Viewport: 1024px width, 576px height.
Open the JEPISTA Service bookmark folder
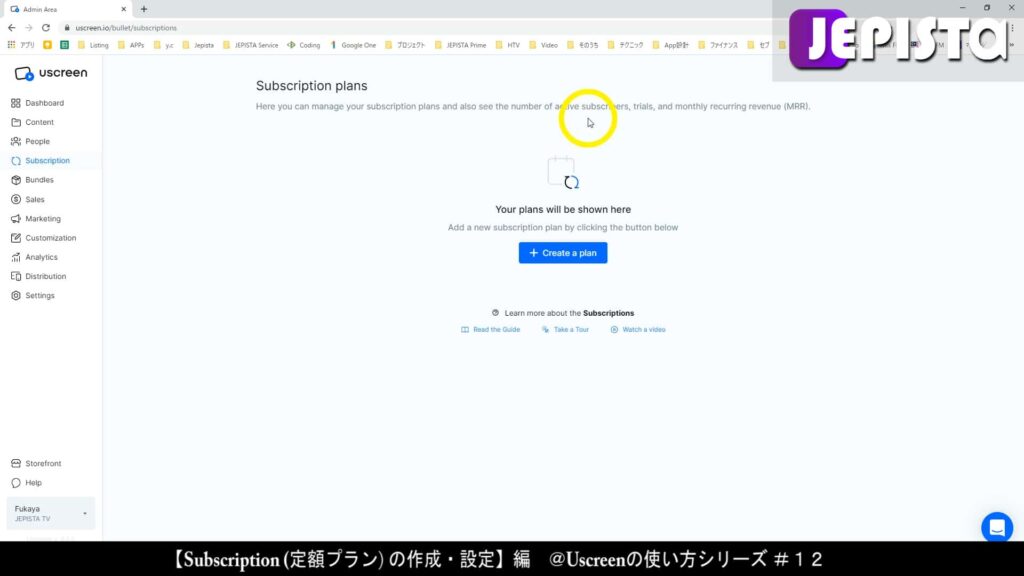point(250,45)
